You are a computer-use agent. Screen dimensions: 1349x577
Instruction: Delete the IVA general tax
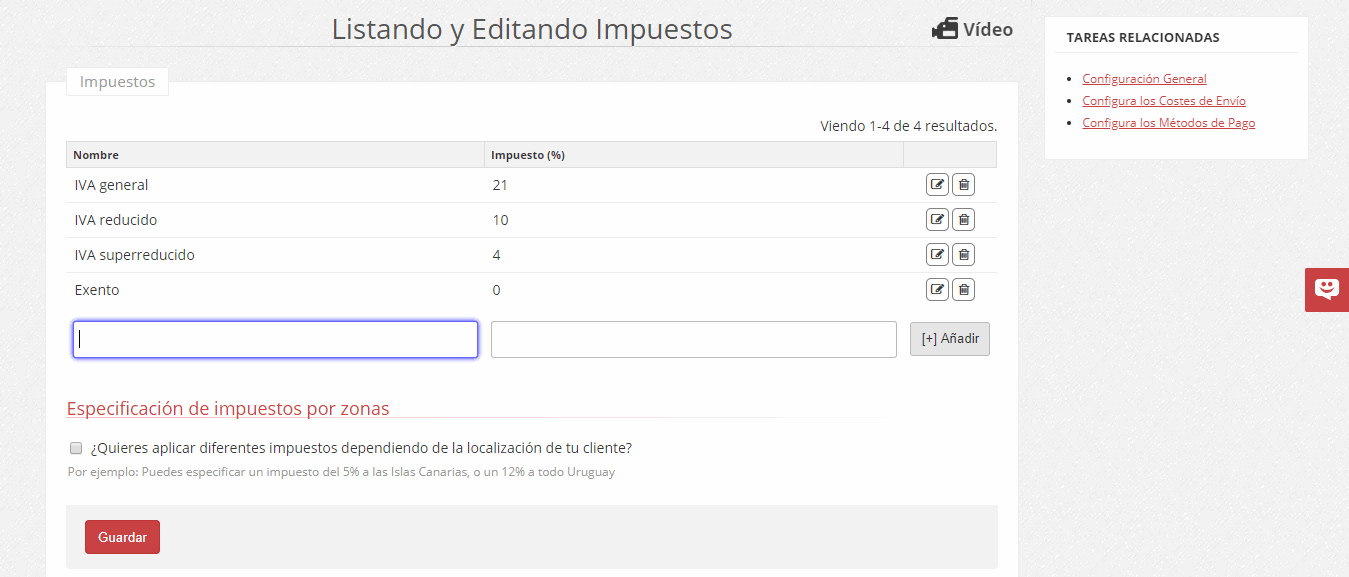tap(963, 184)
